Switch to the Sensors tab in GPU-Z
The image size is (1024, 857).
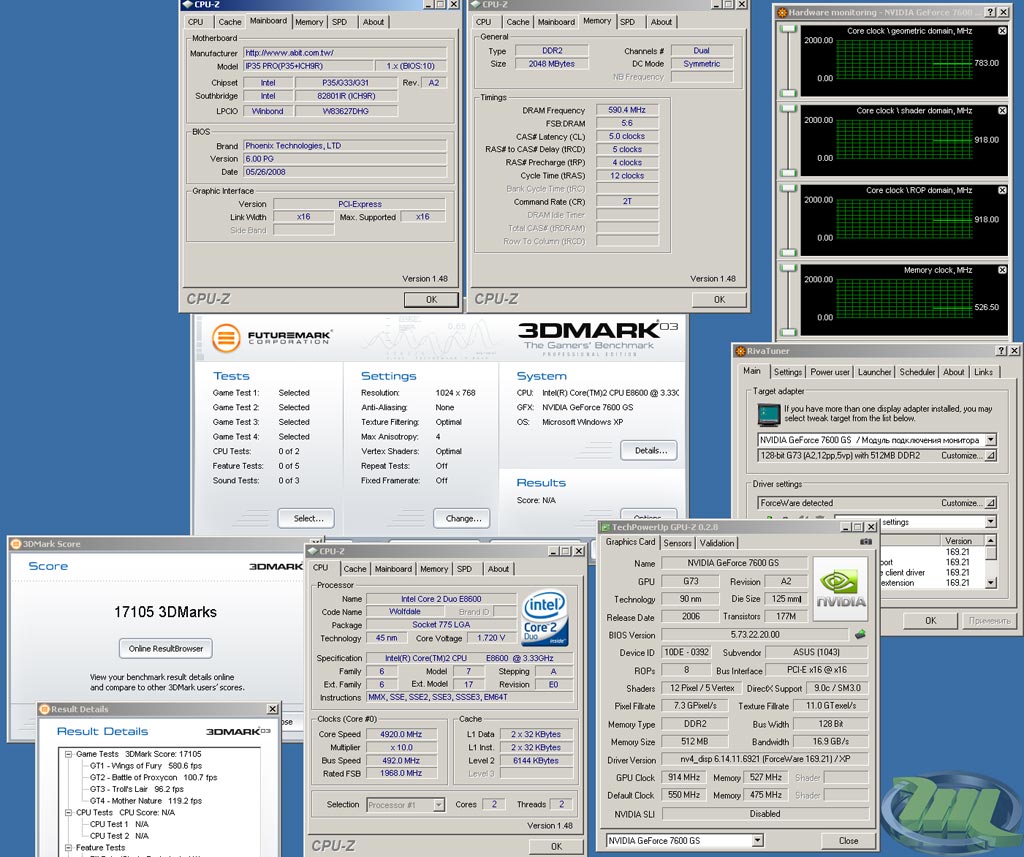(677, 543)
